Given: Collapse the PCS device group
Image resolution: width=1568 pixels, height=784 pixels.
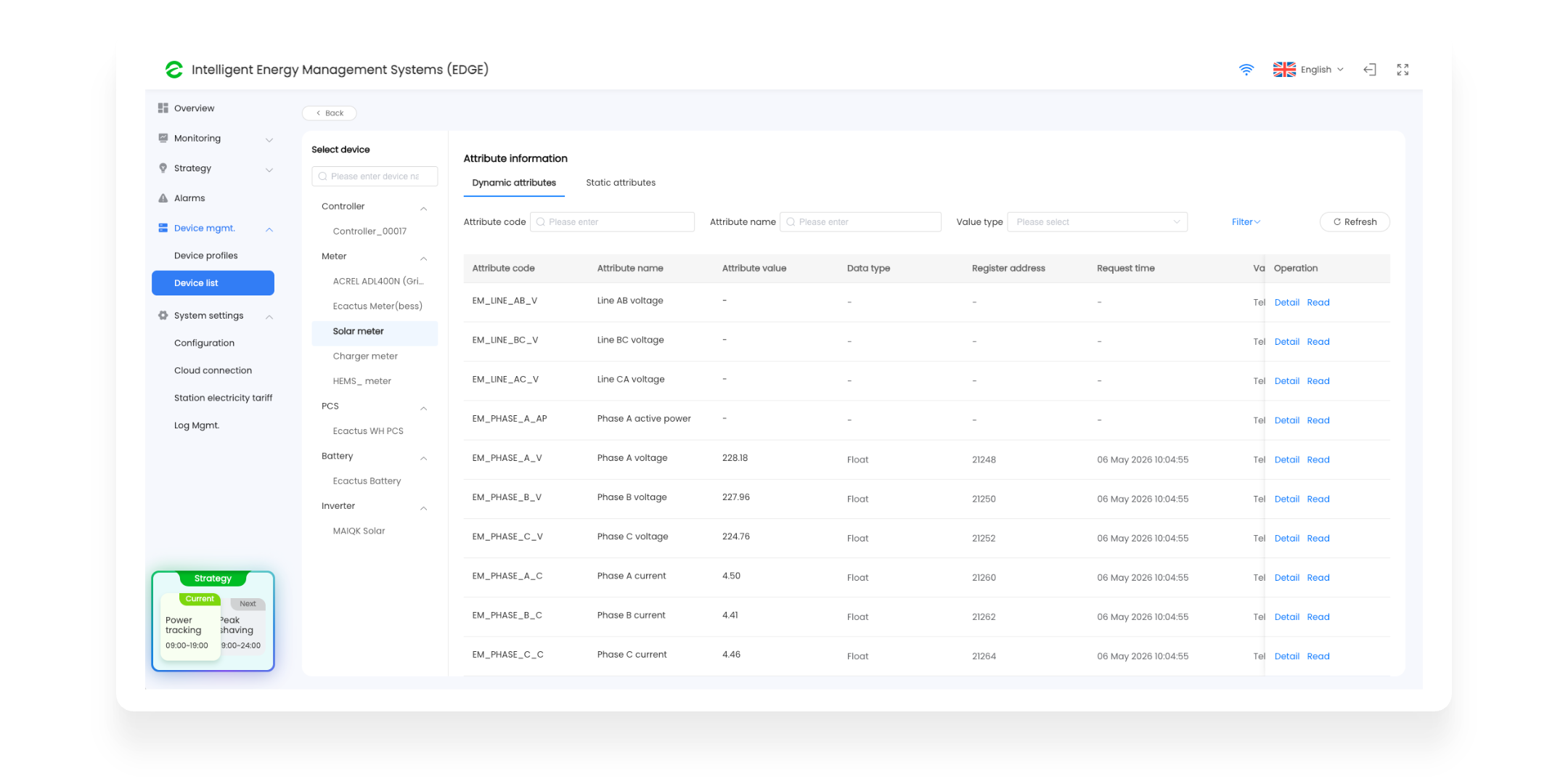Looking at the screenshot, I should 424,408.
